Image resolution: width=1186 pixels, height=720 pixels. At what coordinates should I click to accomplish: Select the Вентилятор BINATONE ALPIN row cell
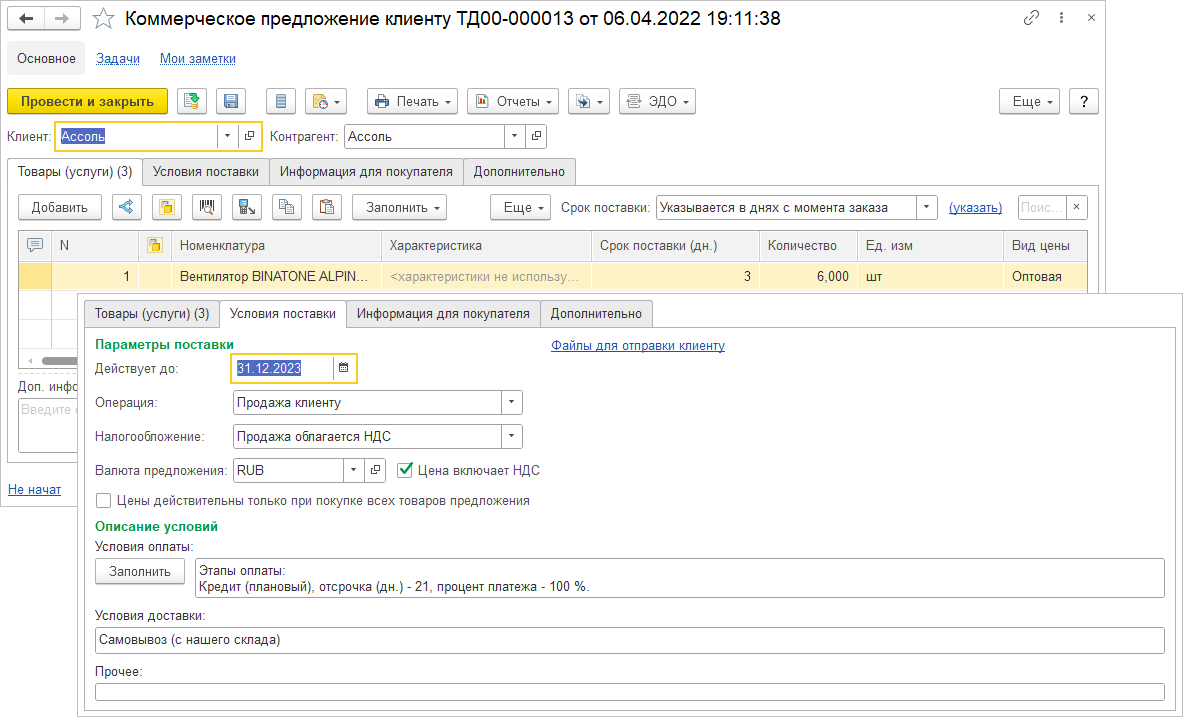[x=277, y=276]
